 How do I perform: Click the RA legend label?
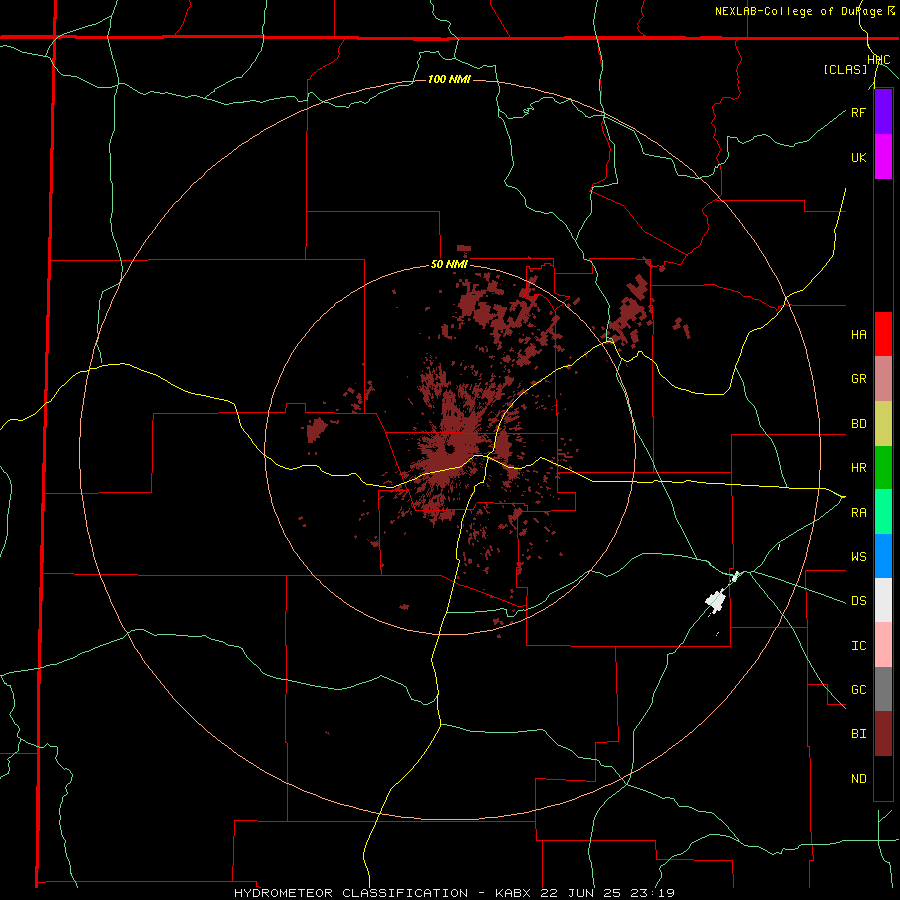pyautogui.click(x=858, y=513)
